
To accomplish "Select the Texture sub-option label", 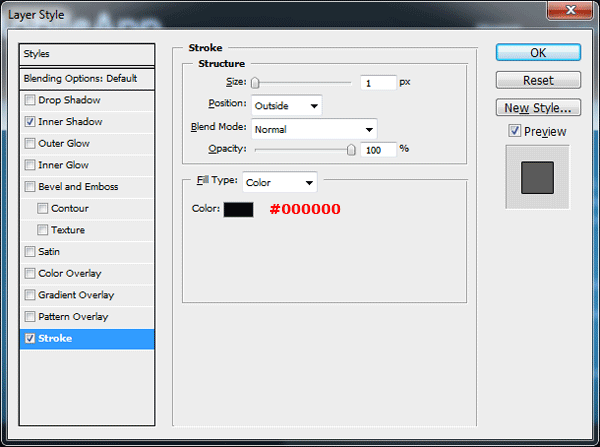I will pos(68,230).
